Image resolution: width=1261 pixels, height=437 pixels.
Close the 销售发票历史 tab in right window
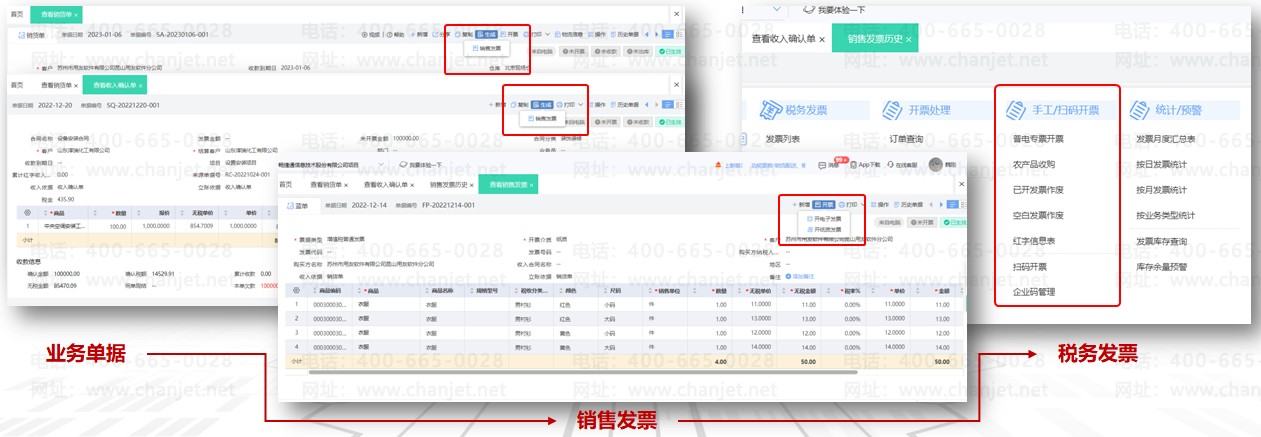tap(910, 39)
